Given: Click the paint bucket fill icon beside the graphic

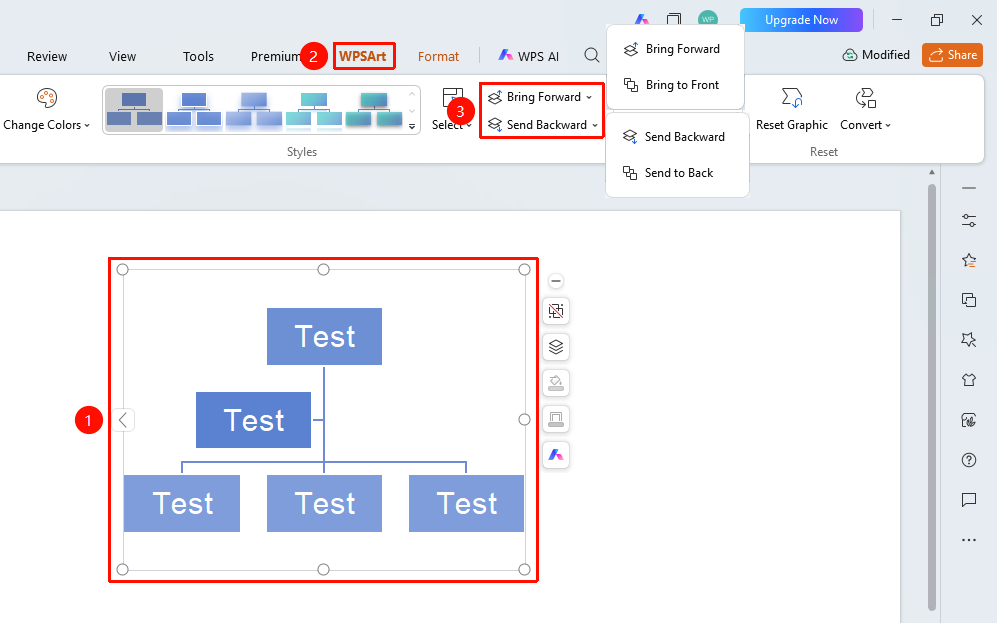Looking at the screenshot, I should (x=556, y=383).
